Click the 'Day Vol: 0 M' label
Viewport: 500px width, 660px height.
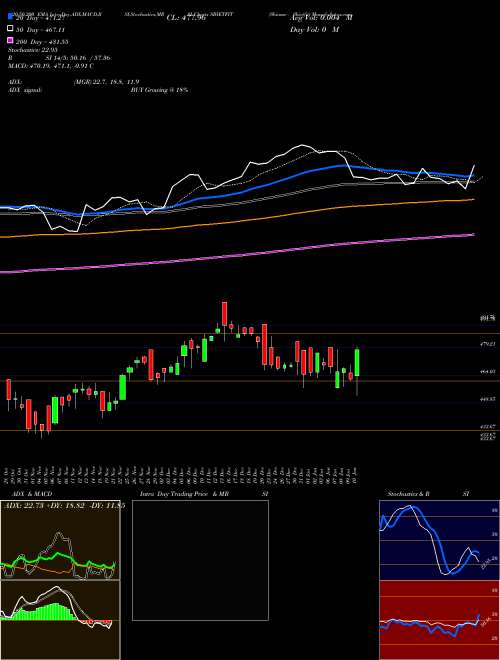coord(314,29)
